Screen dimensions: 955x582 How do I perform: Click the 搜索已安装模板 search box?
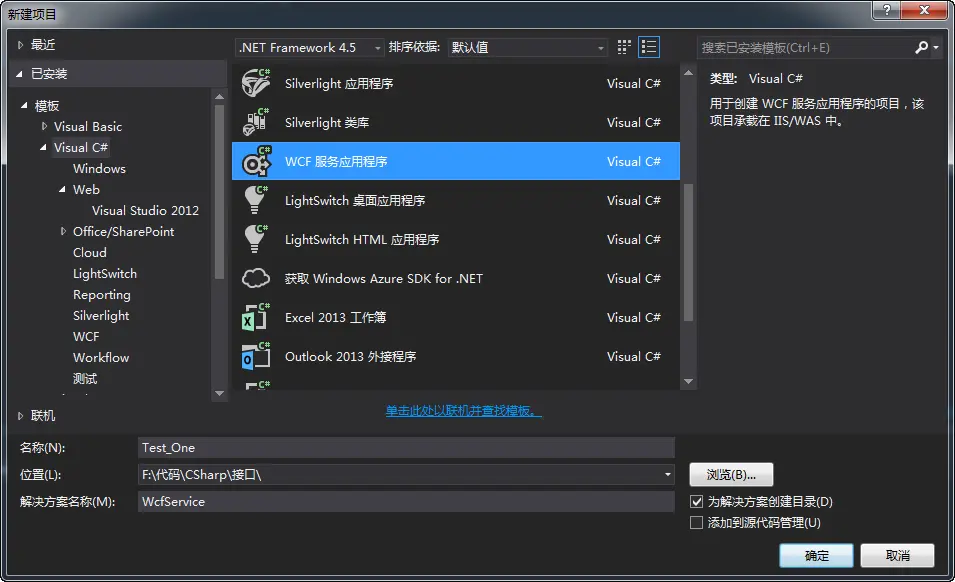click(x=805, y=47)
